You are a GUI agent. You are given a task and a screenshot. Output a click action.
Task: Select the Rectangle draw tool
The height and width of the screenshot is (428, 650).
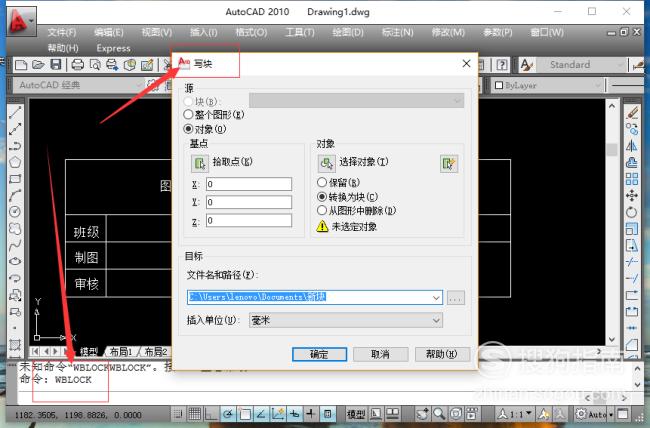15,179
